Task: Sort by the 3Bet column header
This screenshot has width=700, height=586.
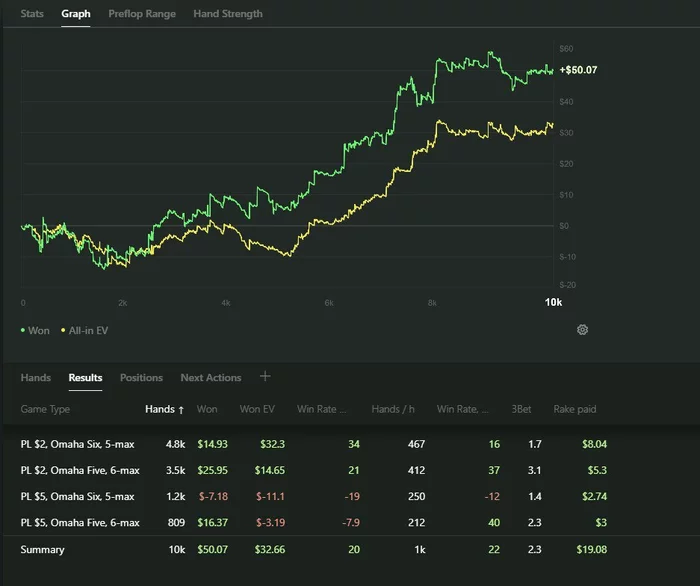Action: click(x=520, y=409)
